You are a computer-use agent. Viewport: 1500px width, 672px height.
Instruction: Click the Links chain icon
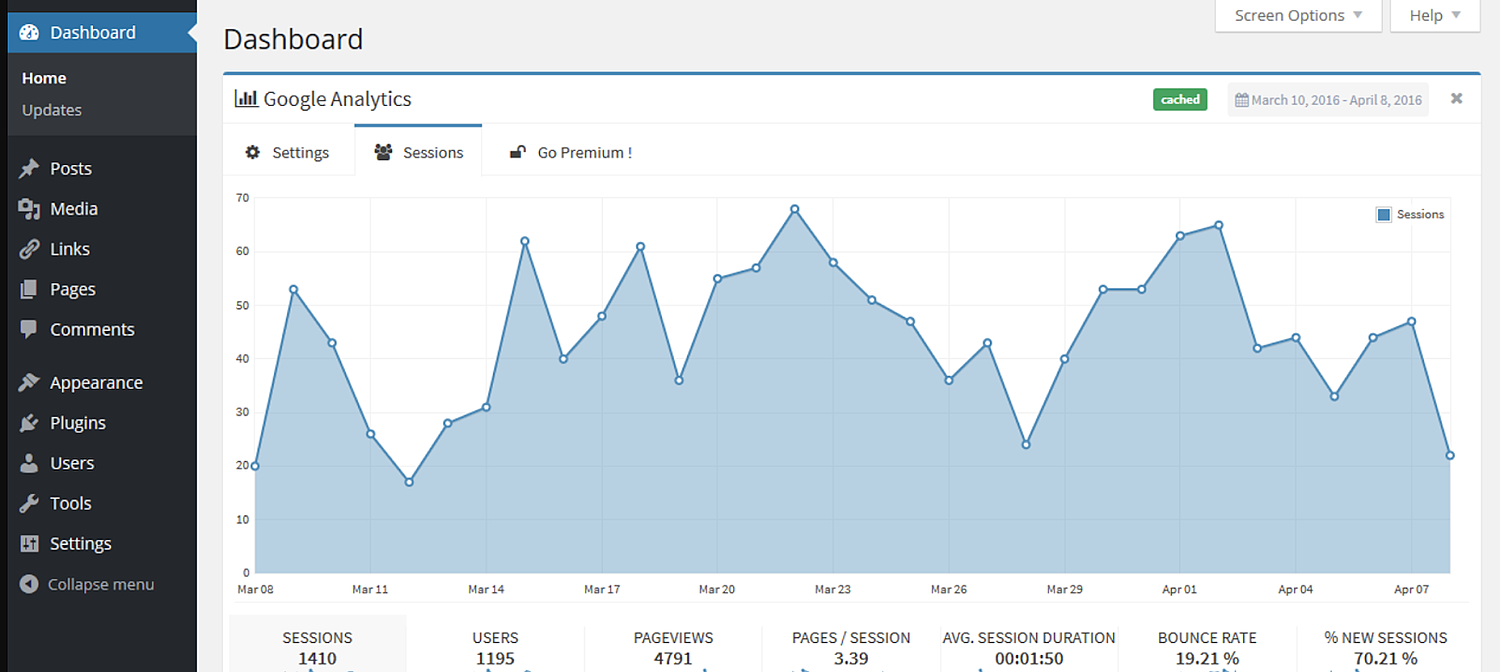pyautogui.click(x=29, y=249)
